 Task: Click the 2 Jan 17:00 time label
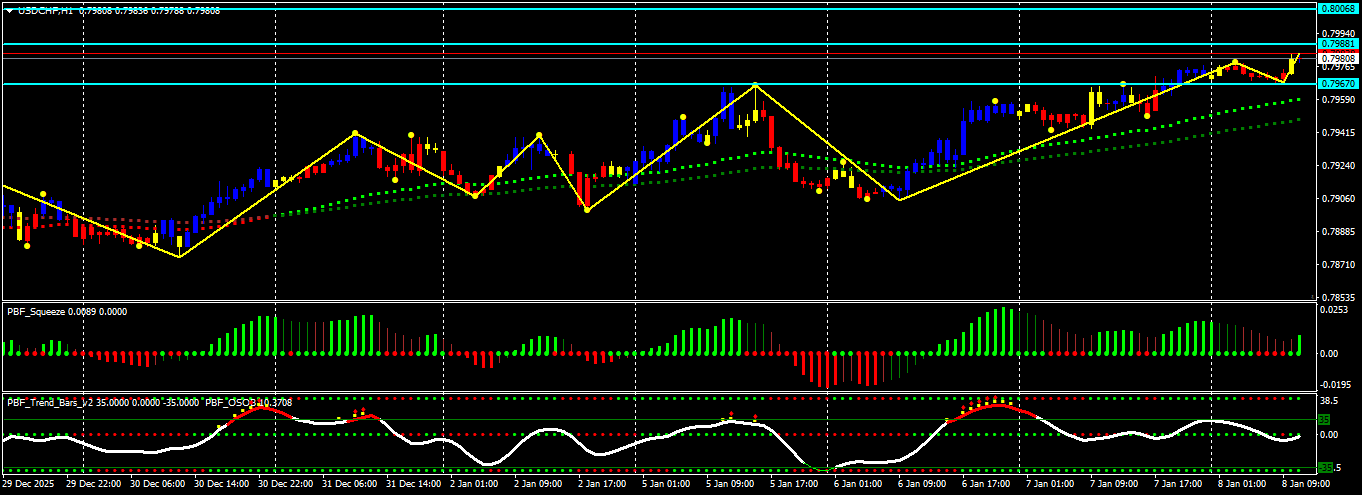pos(604,484)
